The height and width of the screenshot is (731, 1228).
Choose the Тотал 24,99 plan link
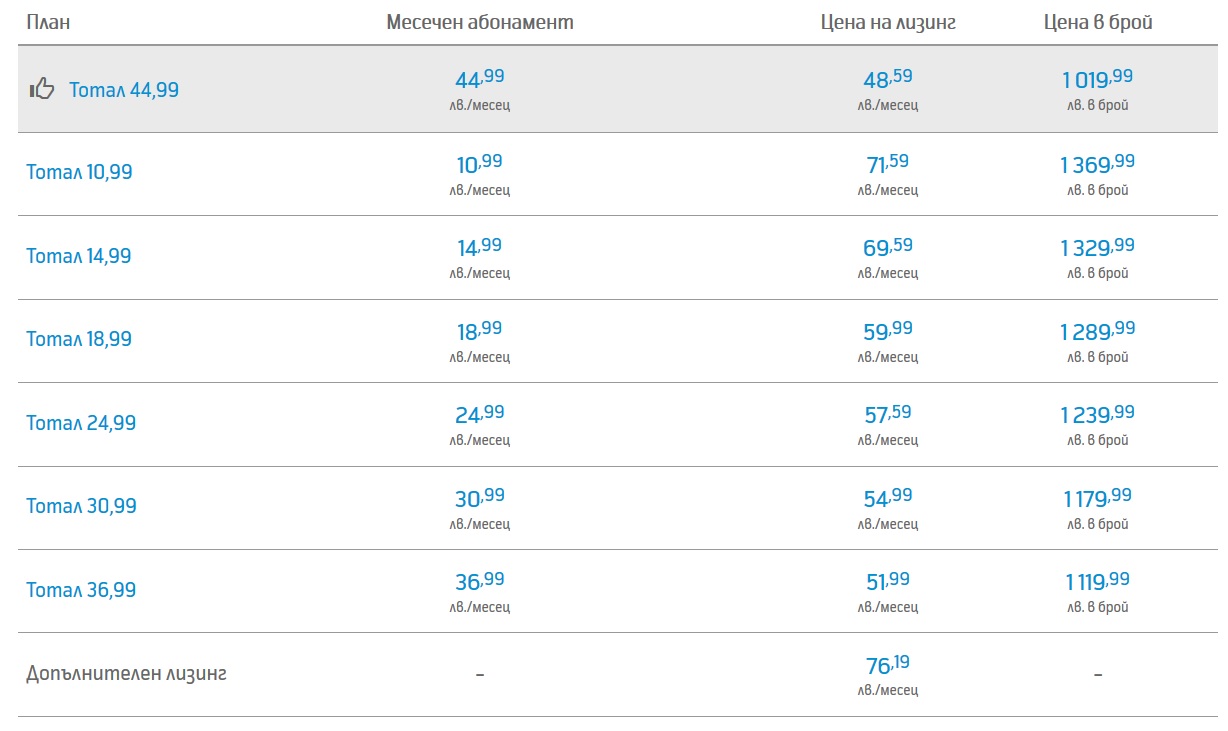click(x=81, y=423)
